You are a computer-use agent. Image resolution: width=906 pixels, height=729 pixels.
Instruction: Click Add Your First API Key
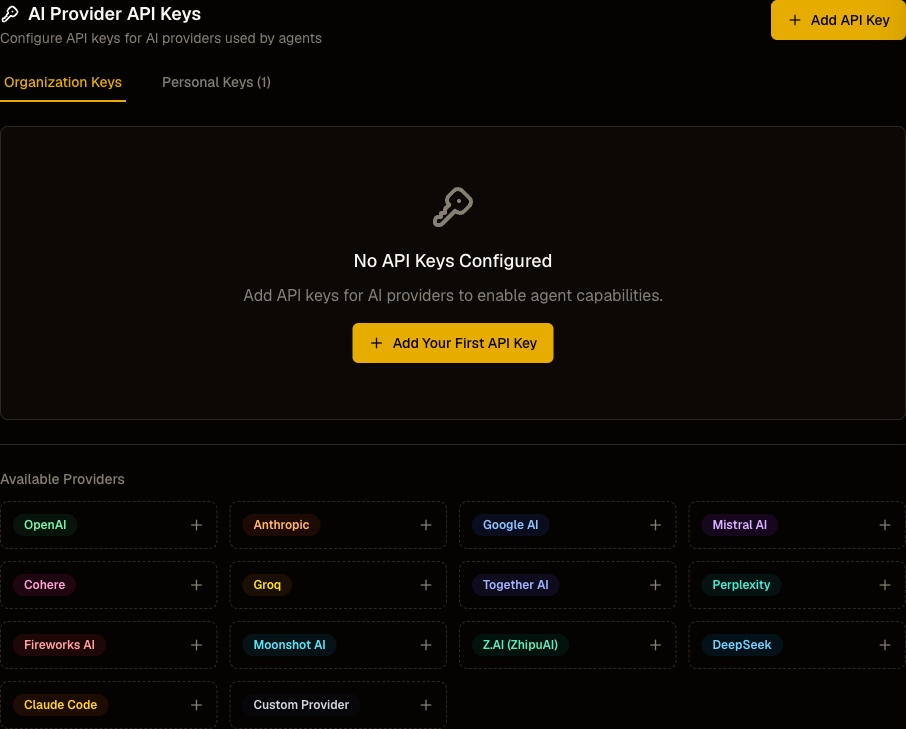pos(453,343)
